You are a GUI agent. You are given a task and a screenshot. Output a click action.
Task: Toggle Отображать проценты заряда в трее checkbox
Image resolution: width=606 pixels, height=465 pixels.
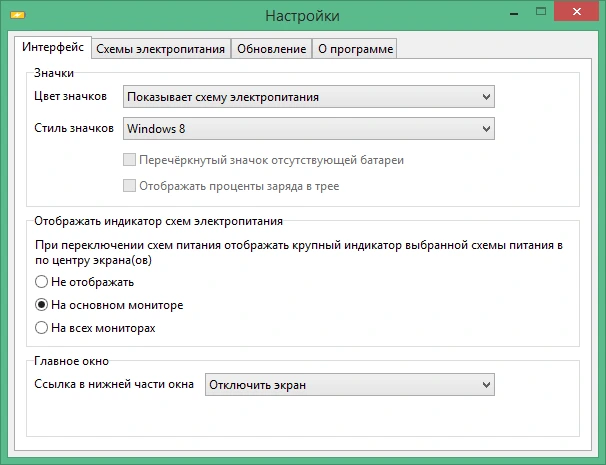pos(129,186)
